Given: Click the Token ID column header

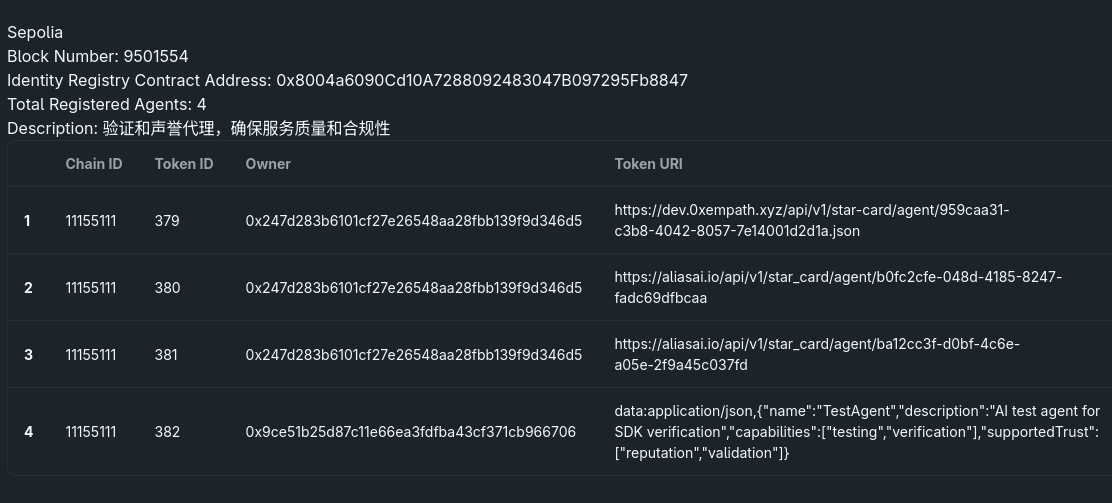Looking at the screenshot, I should [184, 164].
